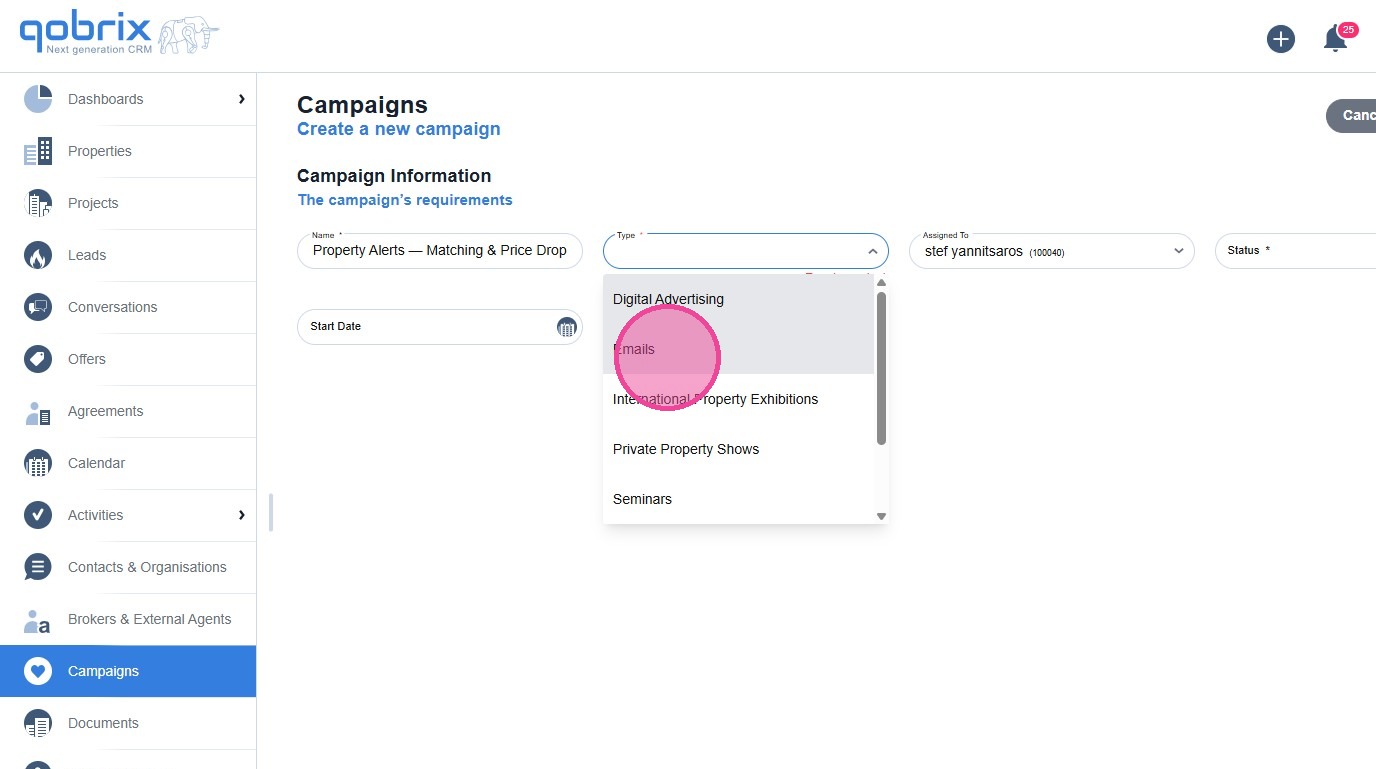Click the Qobrix logo
Viewport: 1376px width, 769px height.
[118, 35]
